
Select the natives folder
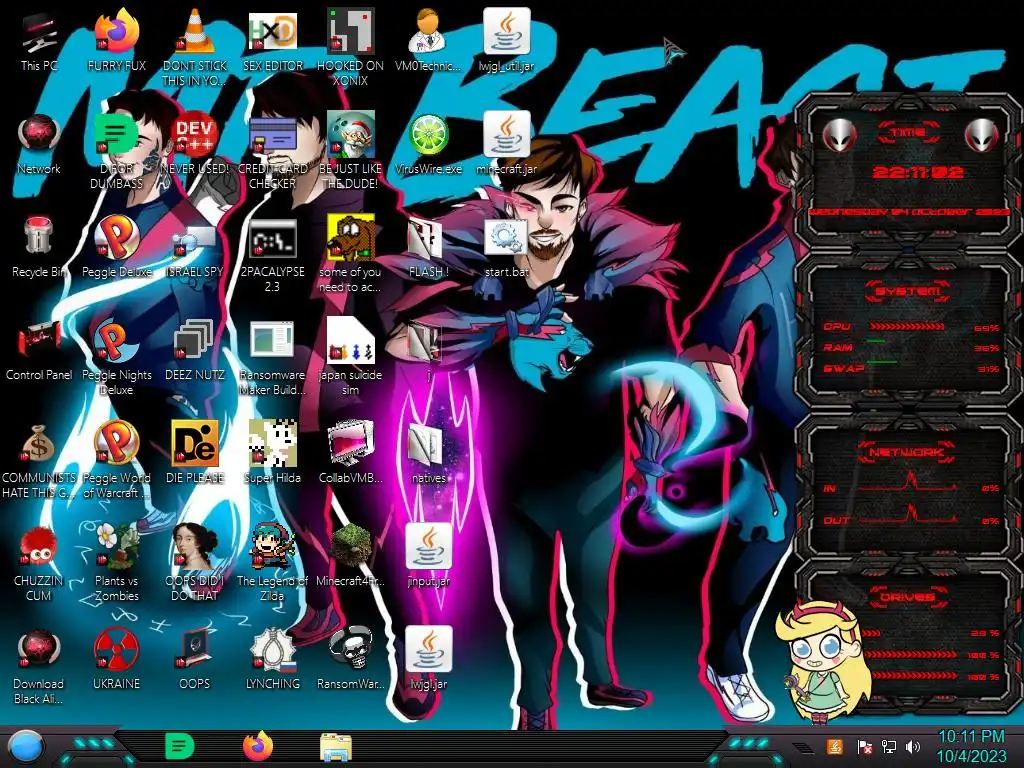426,445
